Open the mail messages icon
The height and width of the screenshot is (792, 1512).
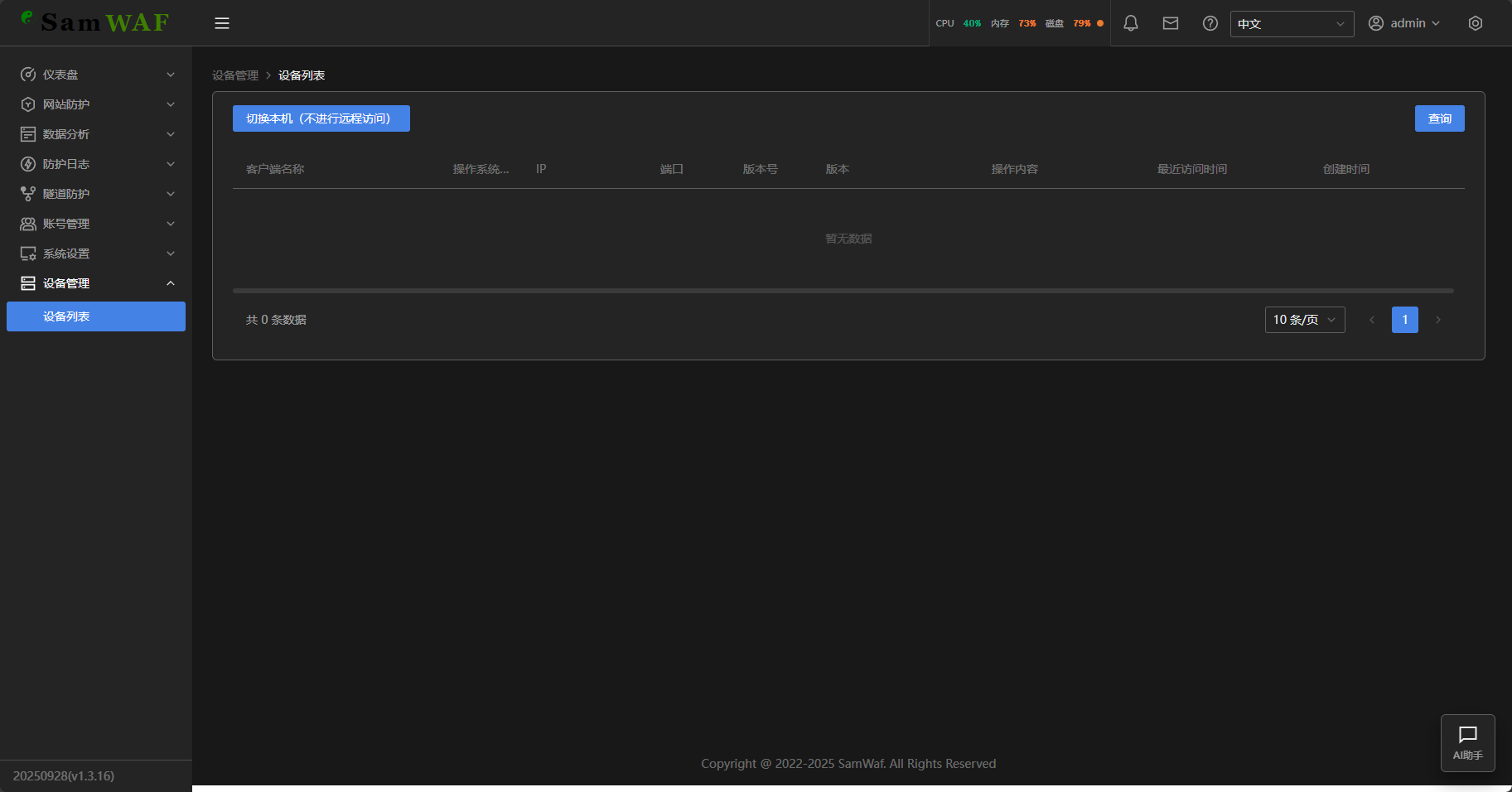1170,23
